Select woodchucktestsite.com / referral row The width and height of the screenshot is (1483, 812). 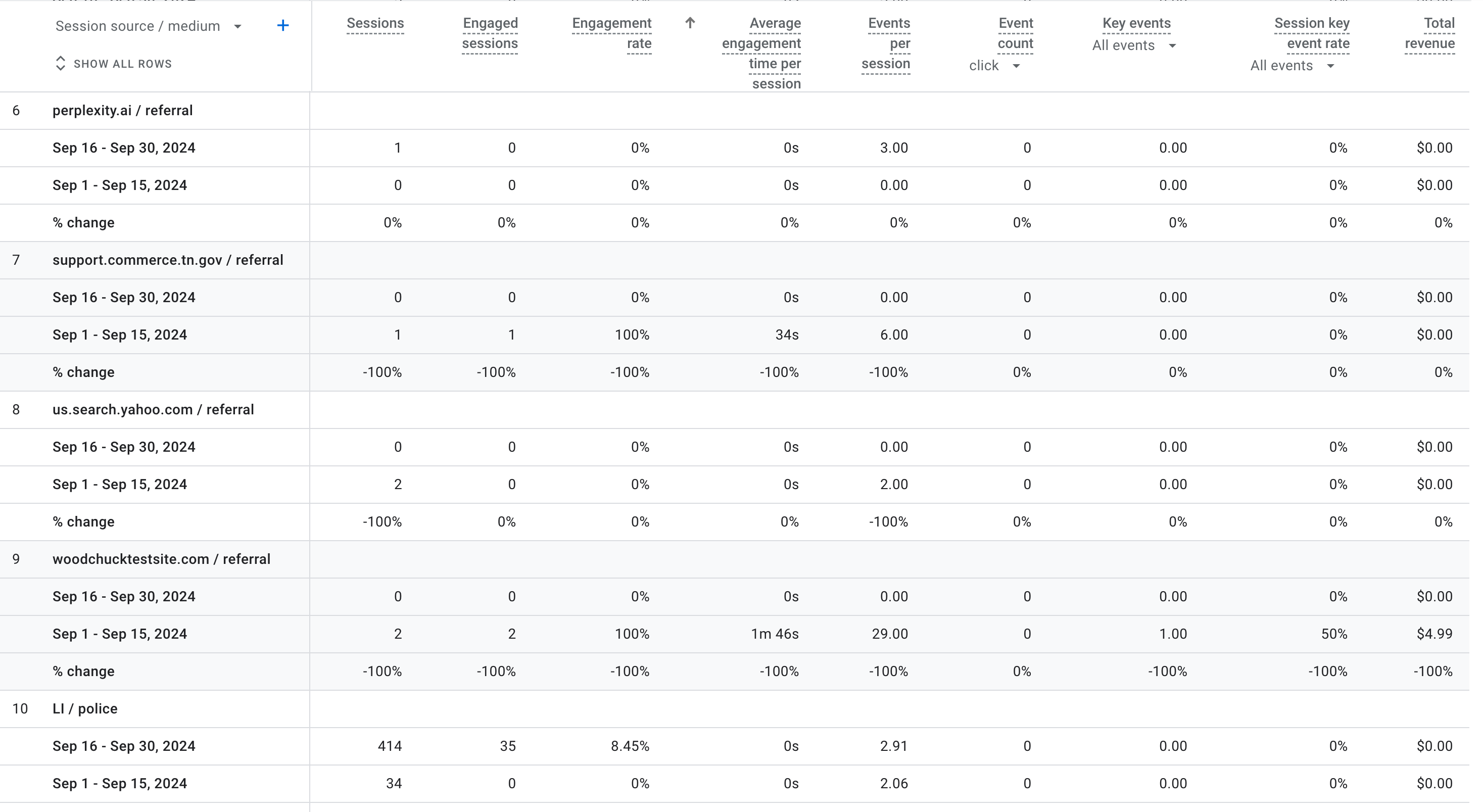click(x=161, y=559)
